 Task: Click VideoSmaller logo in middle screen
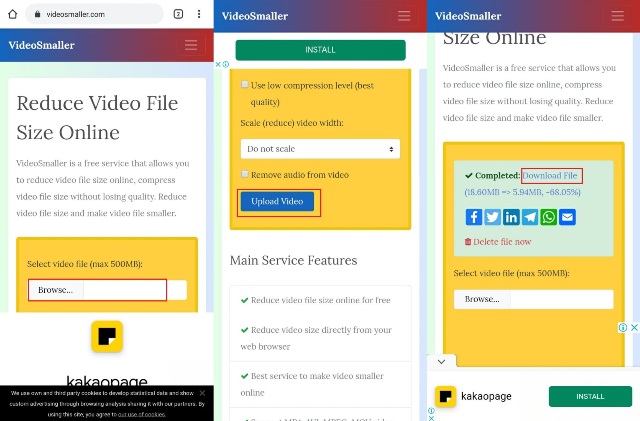255,16
